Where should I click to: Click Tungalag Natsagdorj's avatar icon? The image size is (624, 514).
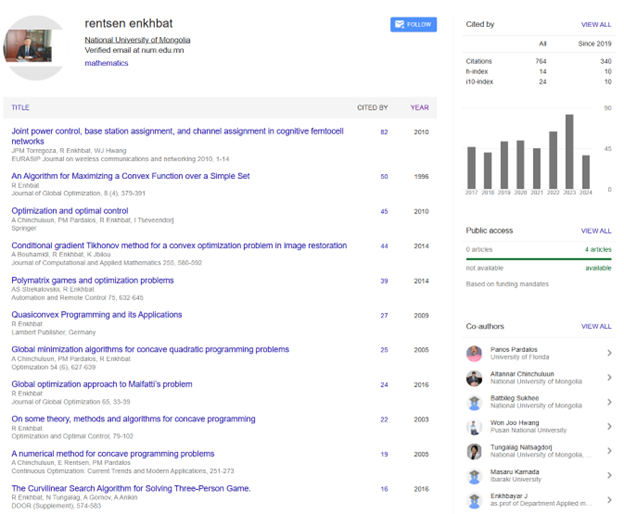point(474,450)
